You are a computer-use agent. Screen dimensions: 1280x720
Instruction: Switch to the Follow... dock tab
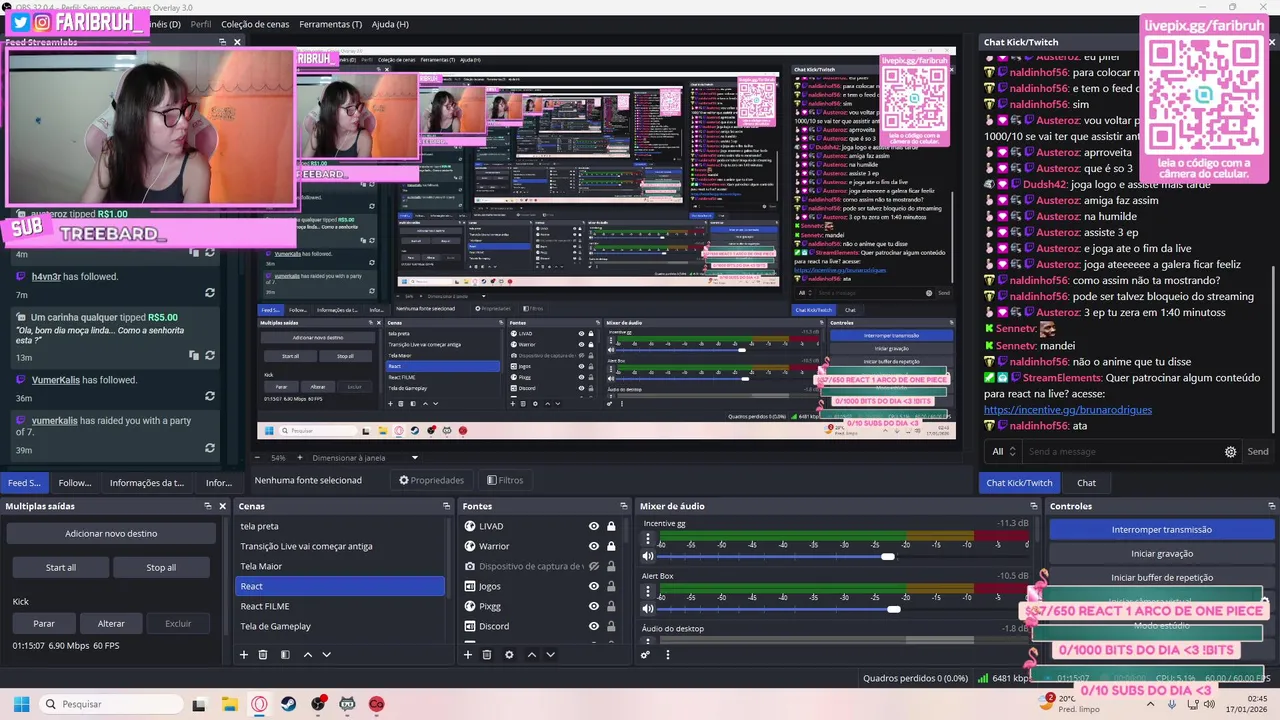coord(75,482)
